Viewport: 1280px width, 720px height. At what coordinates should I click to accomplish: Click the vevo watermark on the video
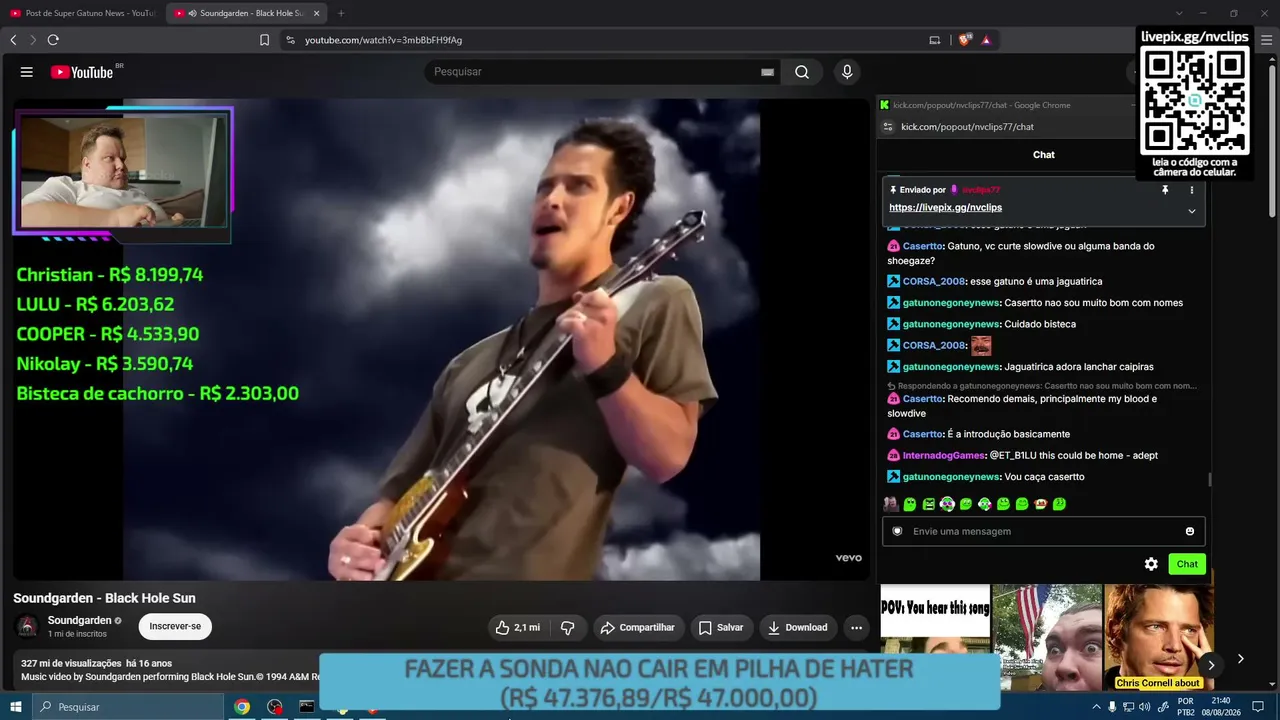pyautogui.click(x=848, y=558)
